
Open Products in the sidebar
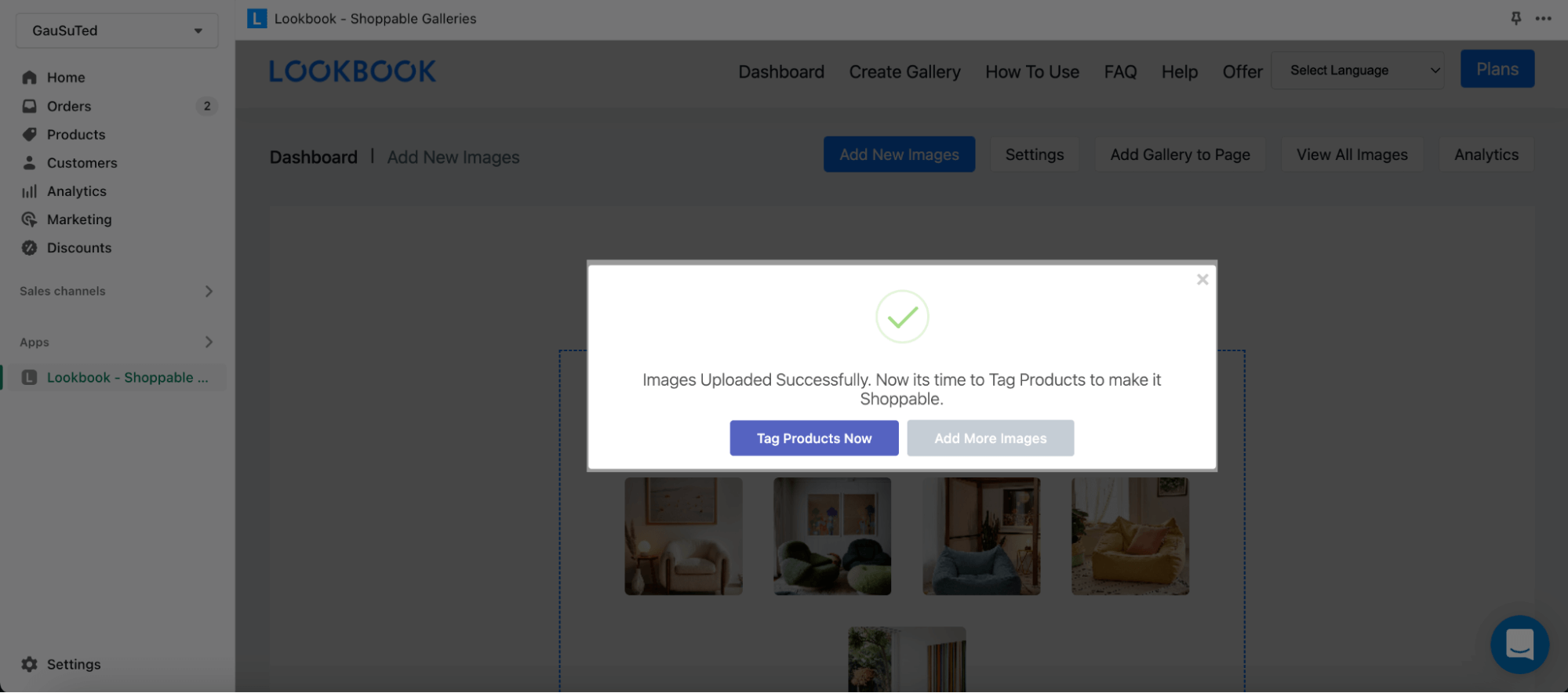click(76, 134)
